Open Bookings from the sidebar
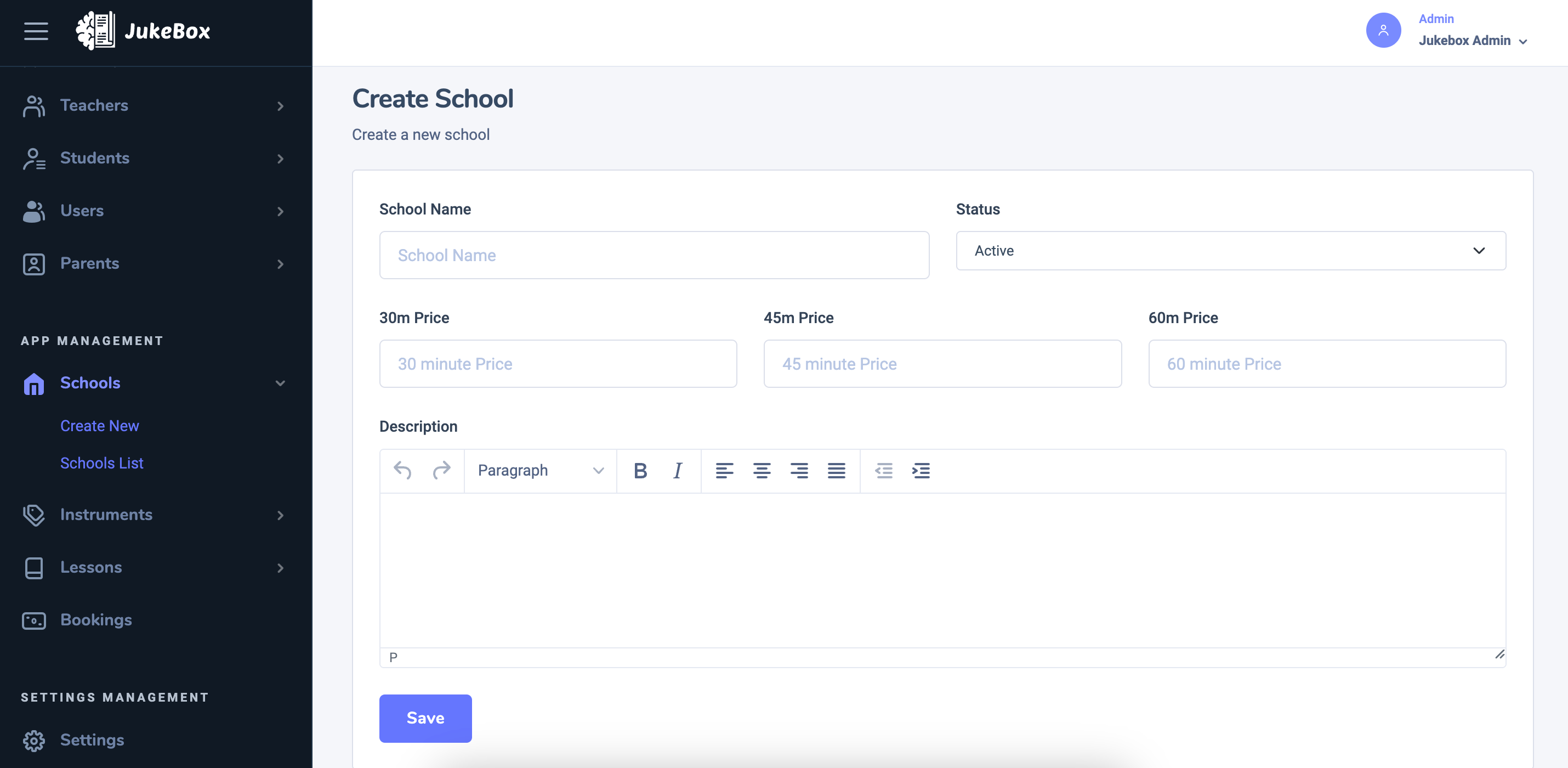Viewport: 1568px width, 768px height. tap(96, 620)
